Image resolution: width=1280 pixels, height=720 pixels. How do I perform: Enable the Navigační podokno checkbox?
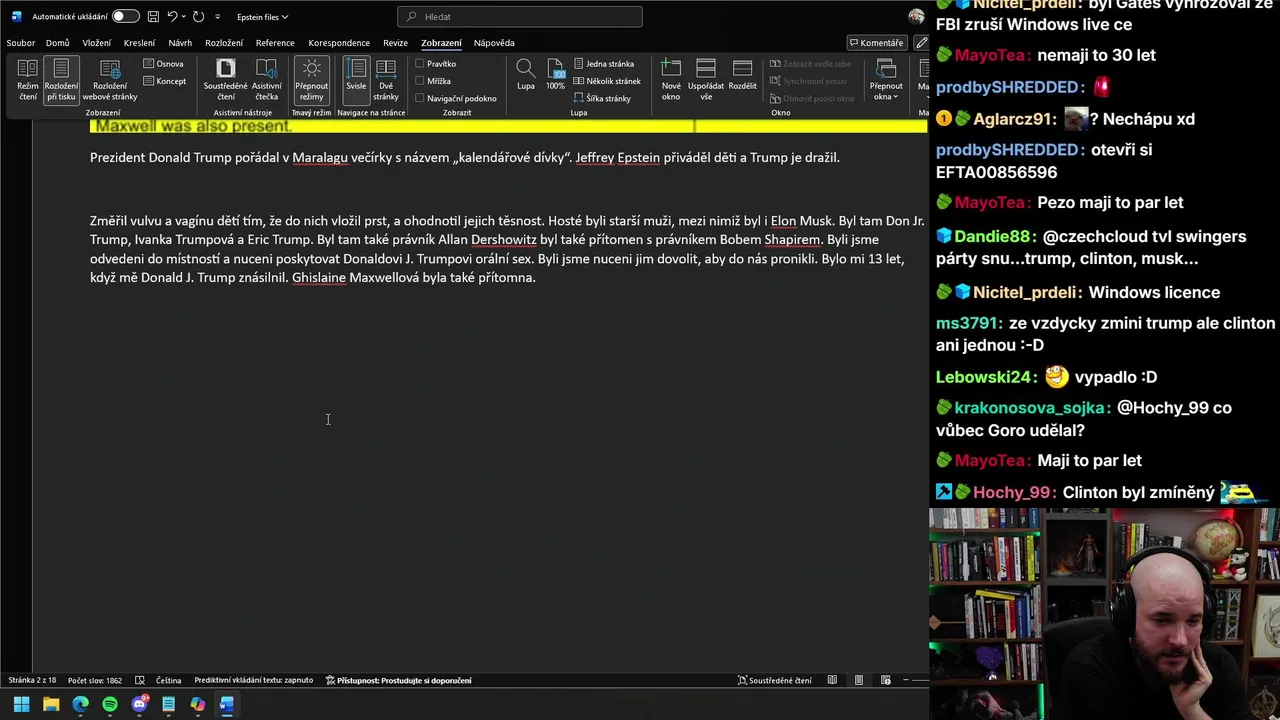click(420, 98)
